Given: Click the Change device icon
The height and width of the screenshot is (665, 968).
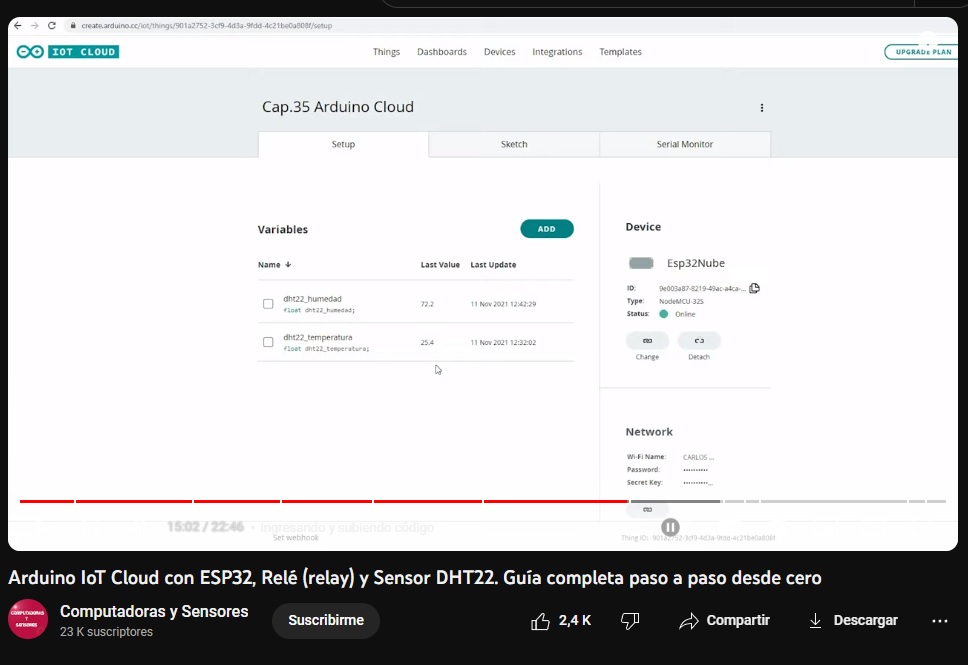Looking at the screenshot, I should tap(647, 340).
